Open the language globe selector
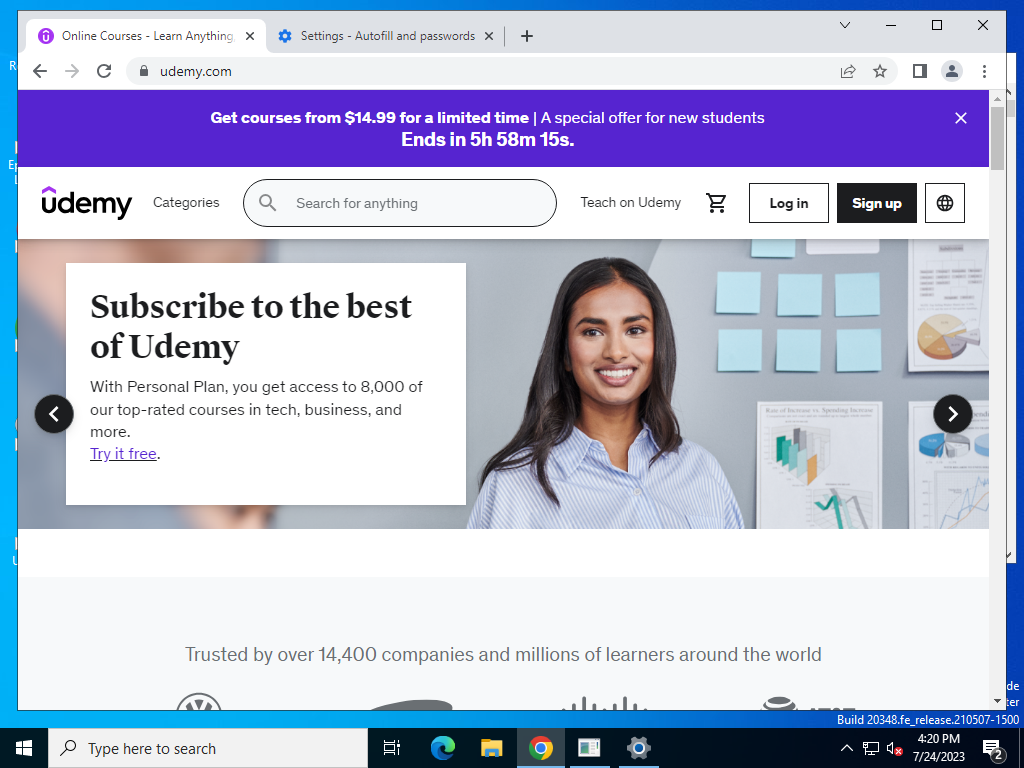The width and height of the screenshot is (1024, 768). 944,203
